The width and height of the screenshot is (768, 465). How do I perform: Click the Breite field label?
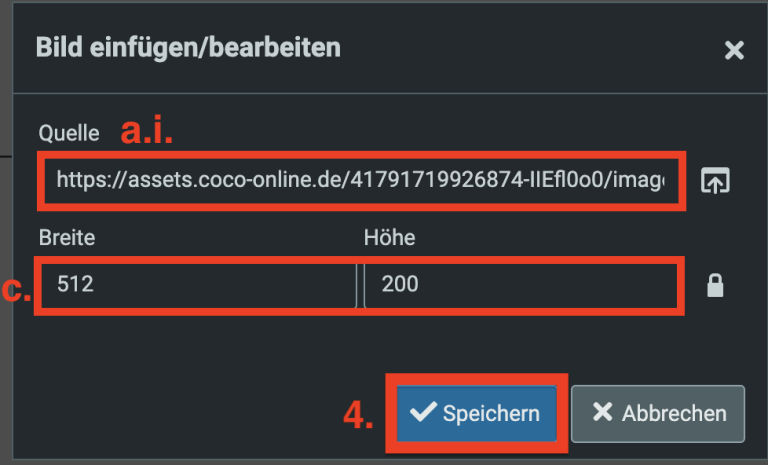pyautogui.click(x=66, y=238)
